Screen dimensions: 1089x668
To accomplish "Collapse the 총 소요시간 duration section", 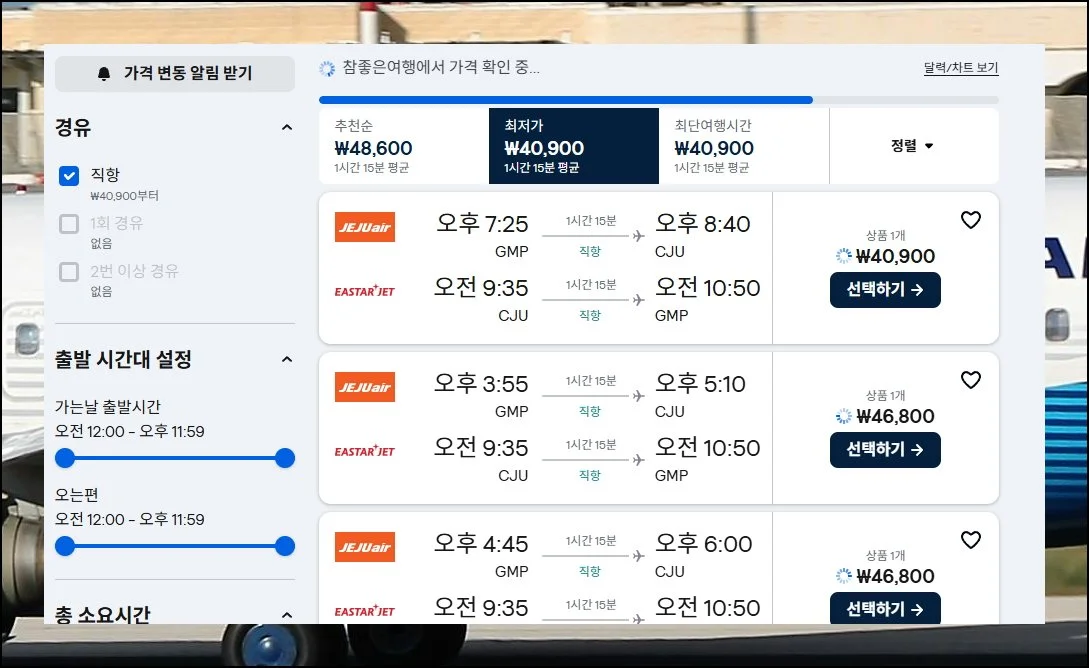I will click(287, 615).
